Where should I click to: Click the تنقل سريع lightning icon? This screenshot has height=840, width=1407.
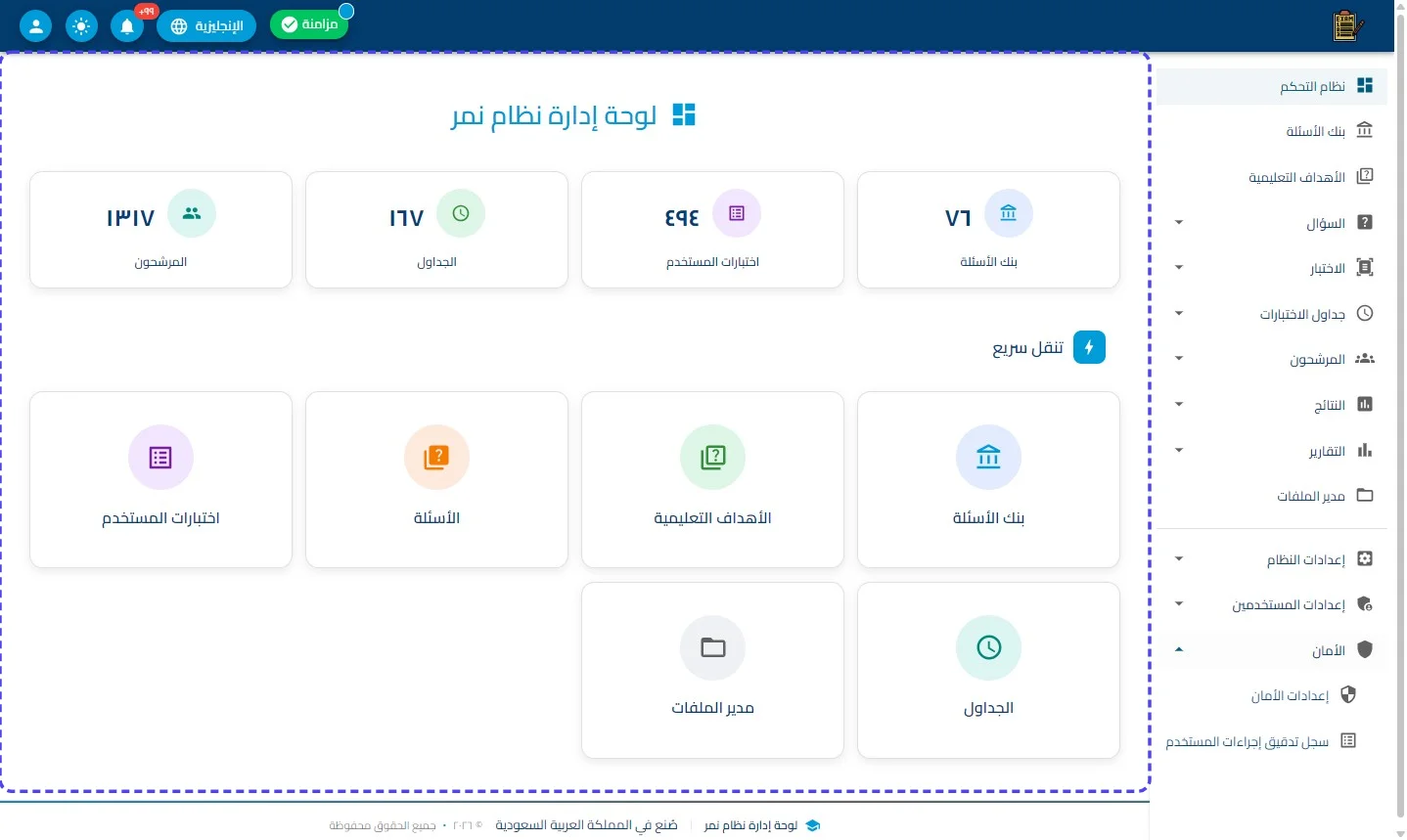pyautogui.click(x=1089, y=347)
